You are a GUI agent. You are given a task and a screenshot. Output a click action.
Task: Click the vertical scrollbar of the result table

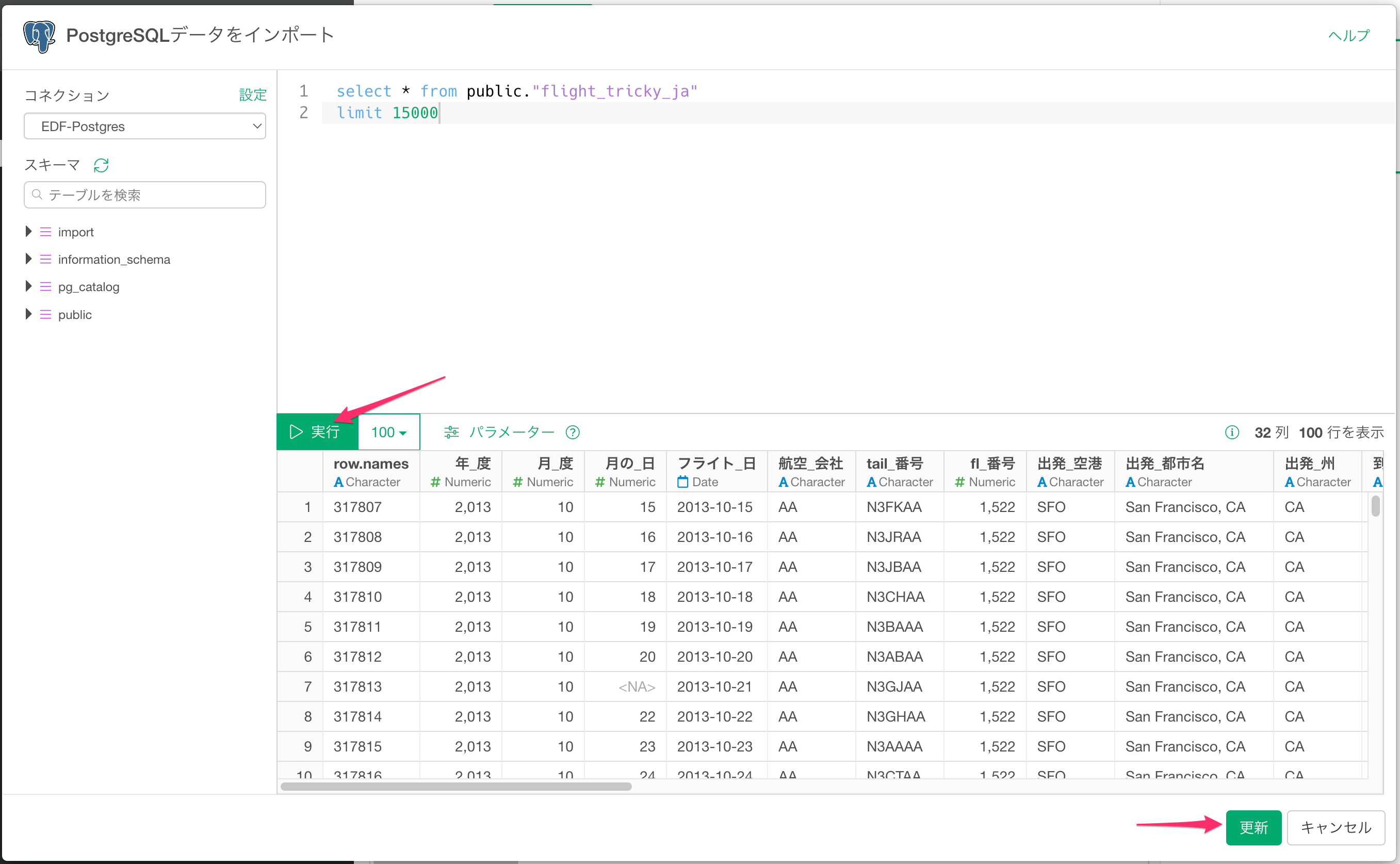[1375, 506]
